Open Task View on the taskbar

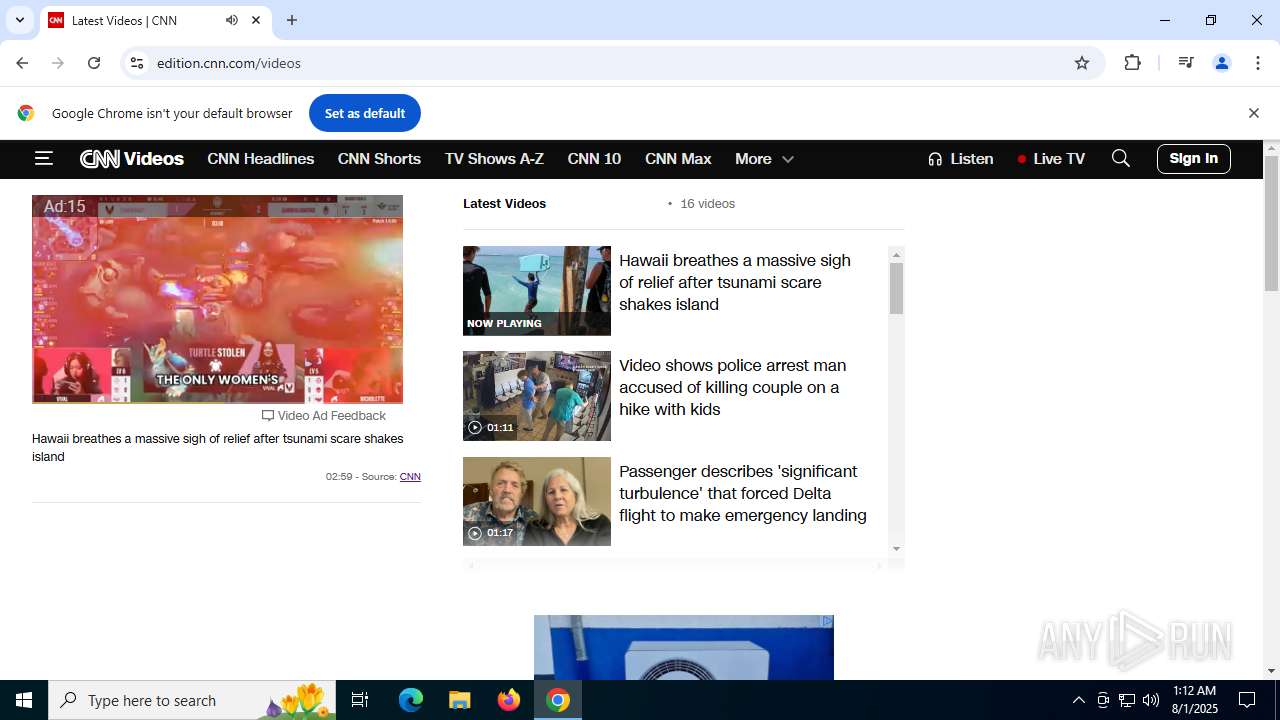[x=360, y=700]
